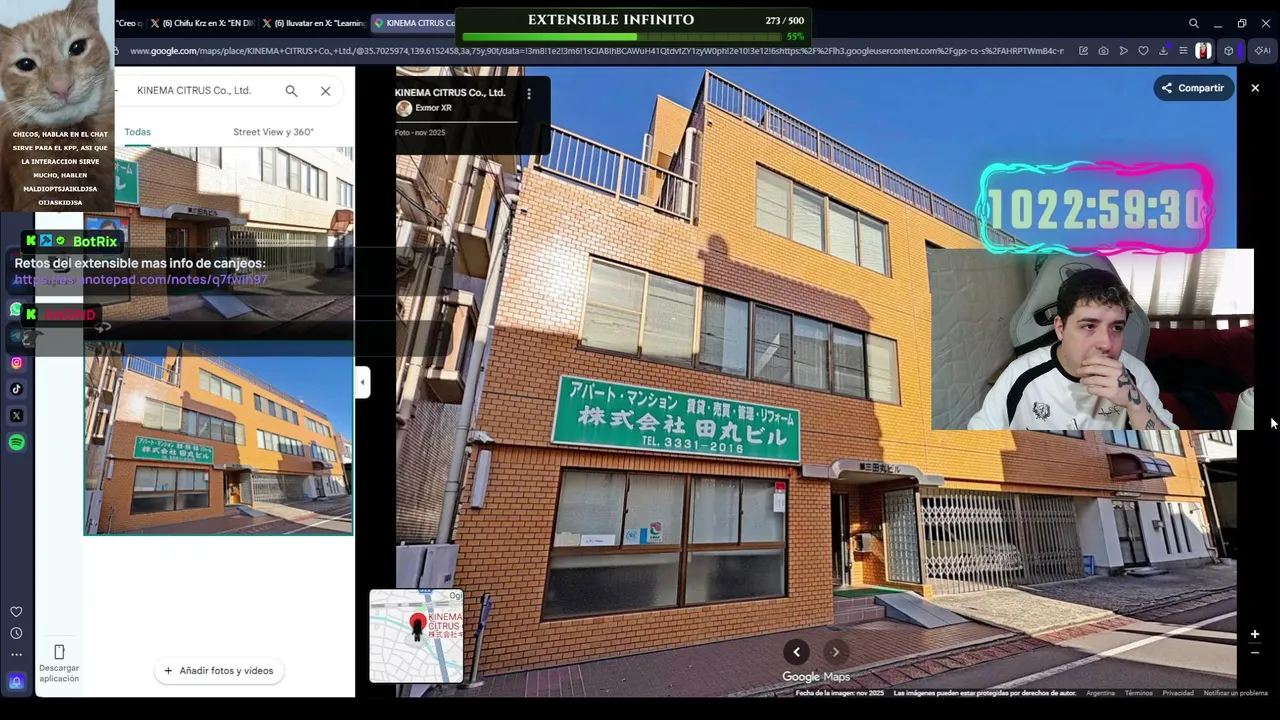Open the Instagram sidebar icon

click(16, 363)
